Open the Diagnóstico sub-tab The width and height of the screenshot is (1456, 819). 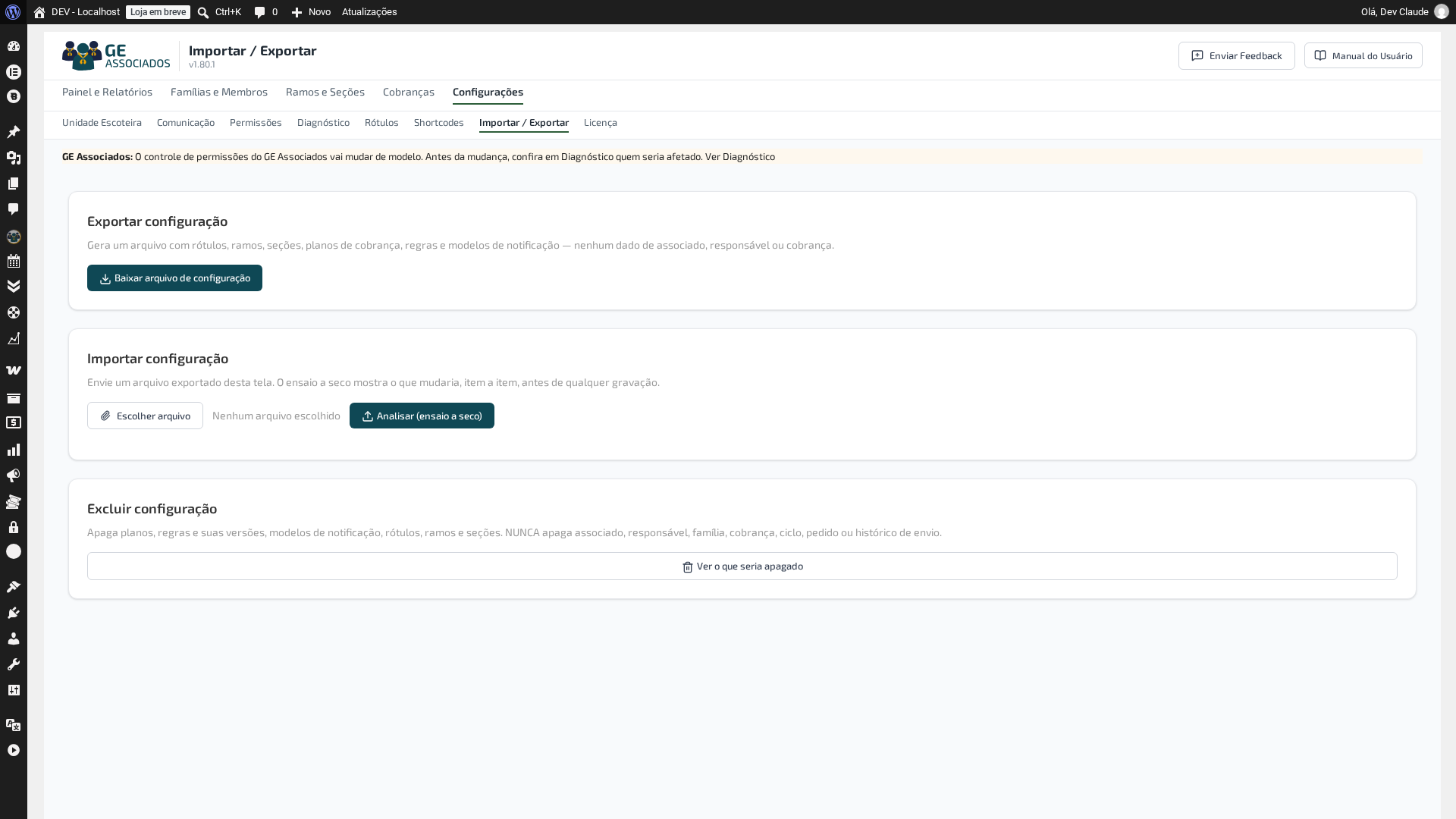(x=323, y=122)
